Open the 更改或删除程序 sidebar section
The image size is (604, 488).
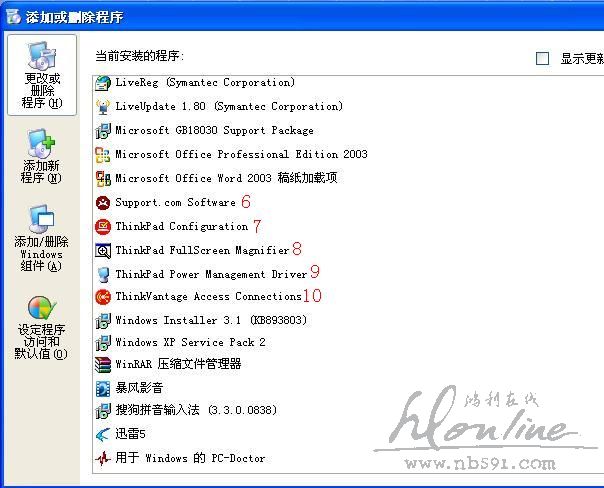point(42,75)
